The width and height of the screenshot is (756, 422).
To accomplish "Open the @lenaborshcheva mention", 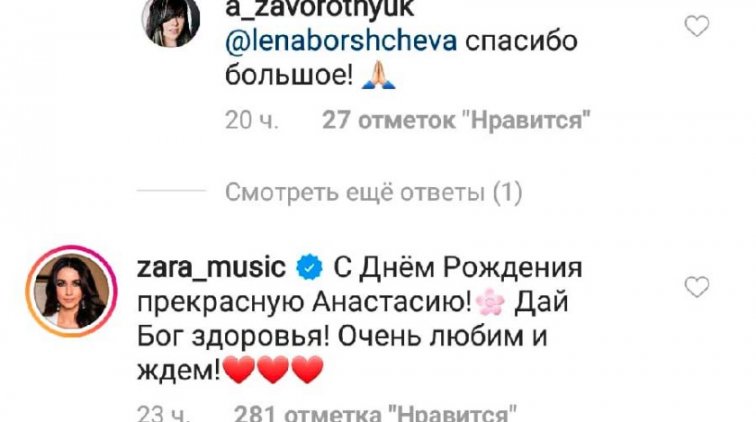I will 341,41.
